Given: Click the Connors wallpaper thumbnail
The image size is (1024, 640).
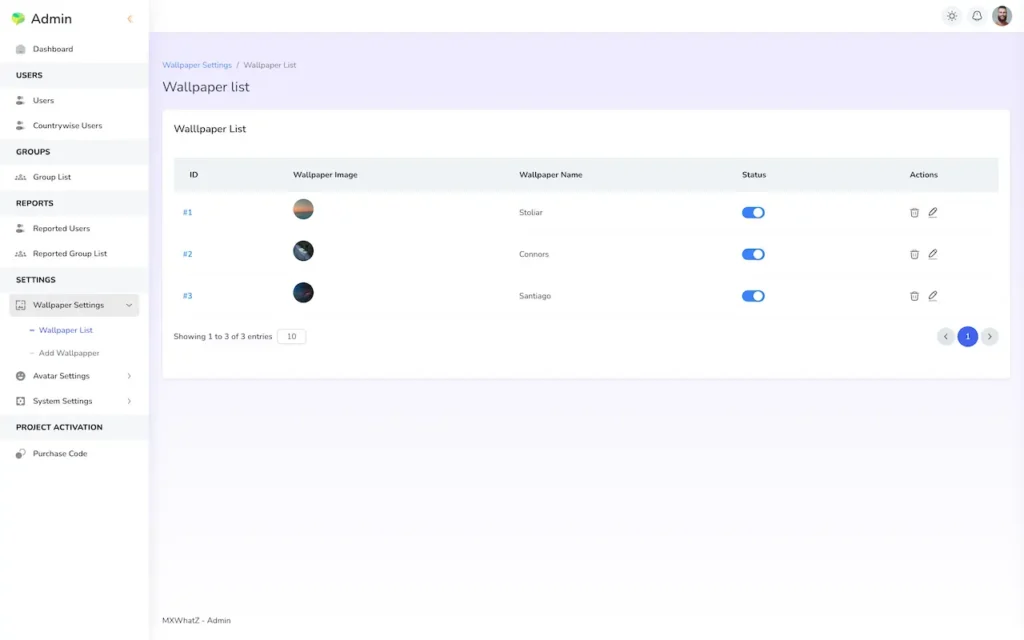Looking at the screenshot, I should coord(303,251).
